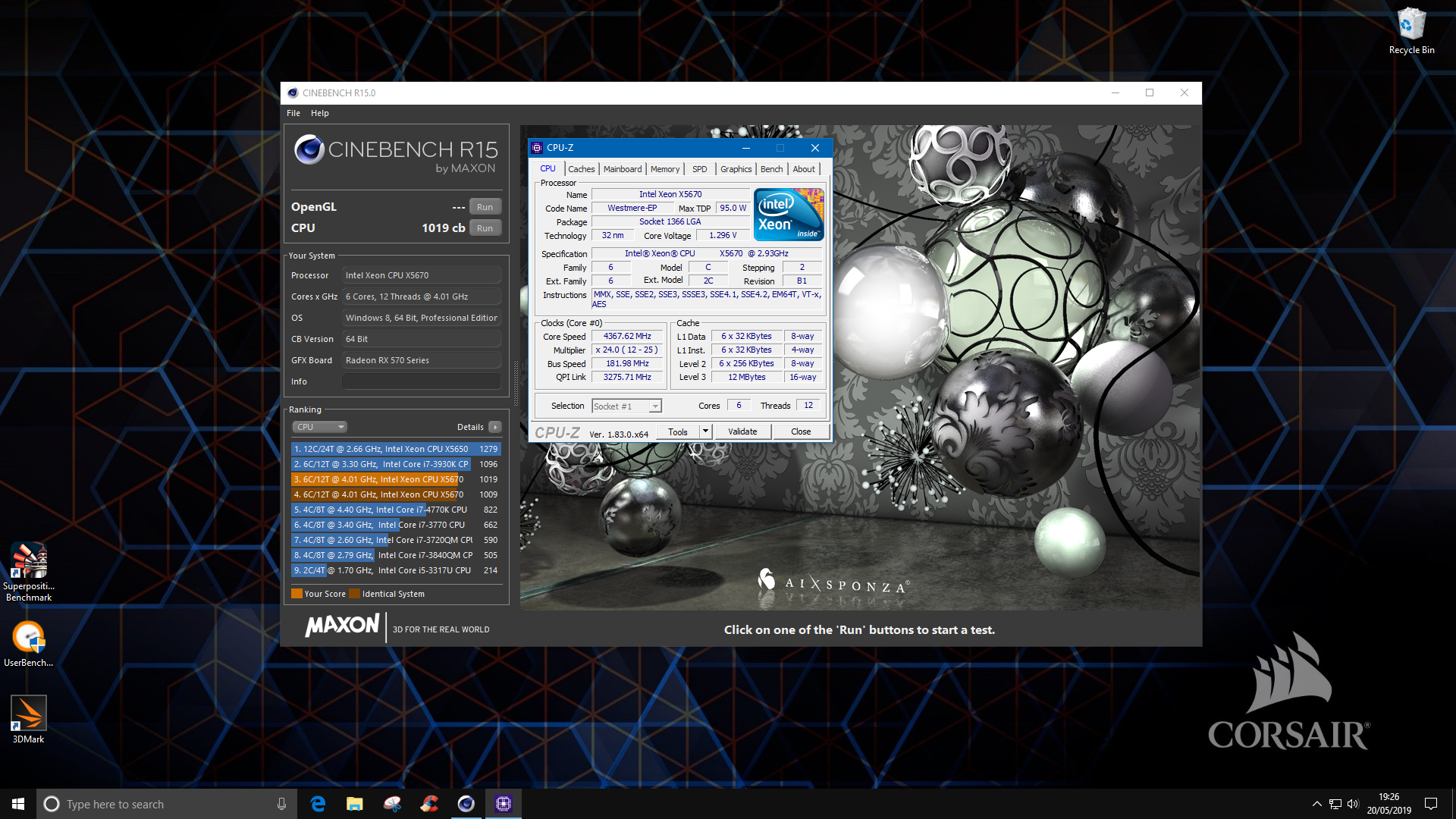Select ranking row 3 Xeon X5670 score 1019

click(395, 479)
